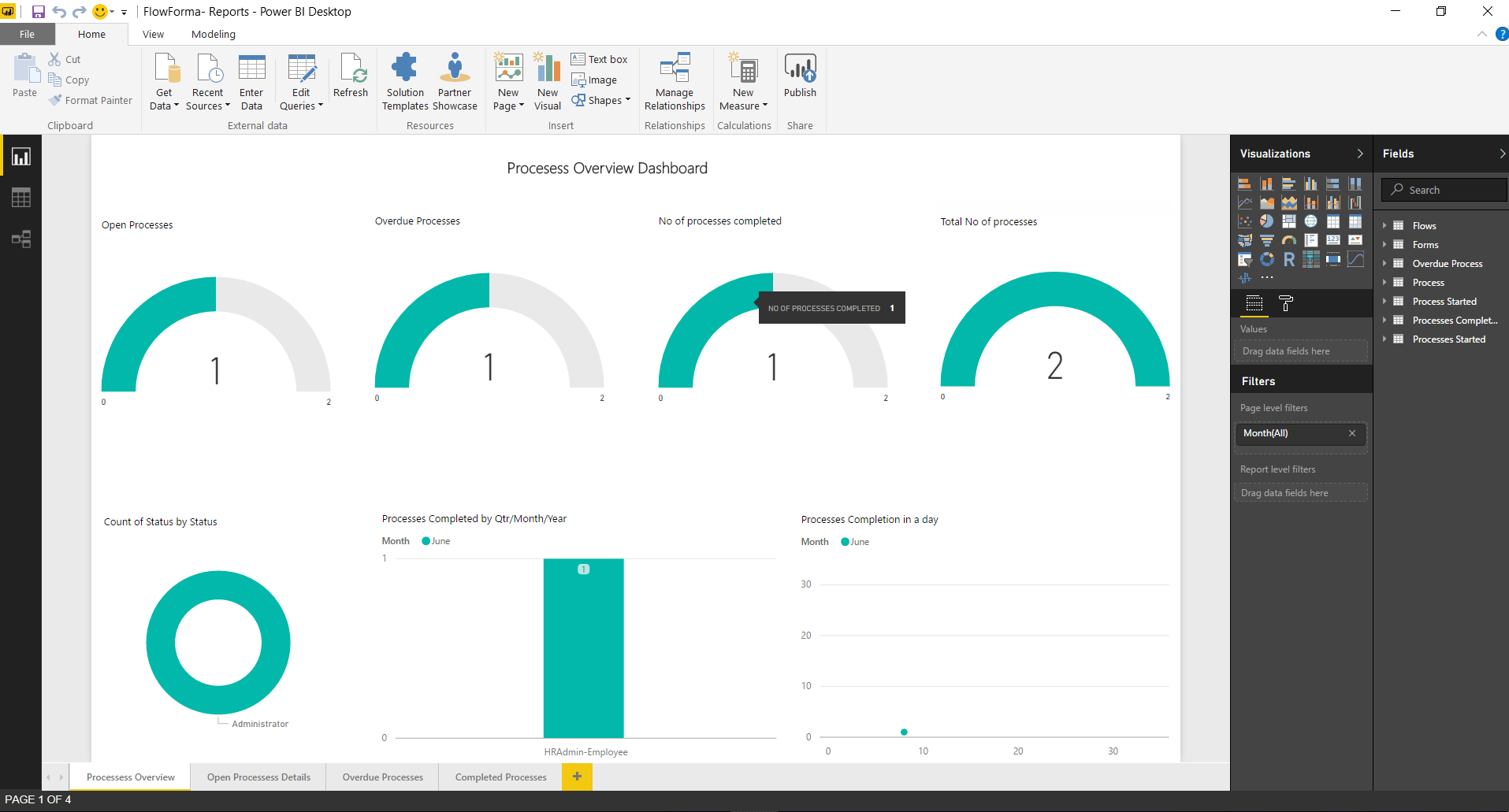Choose the funnel visual
The height and width of the screenshot is (812, 1509).
[x=1266, y=240]
